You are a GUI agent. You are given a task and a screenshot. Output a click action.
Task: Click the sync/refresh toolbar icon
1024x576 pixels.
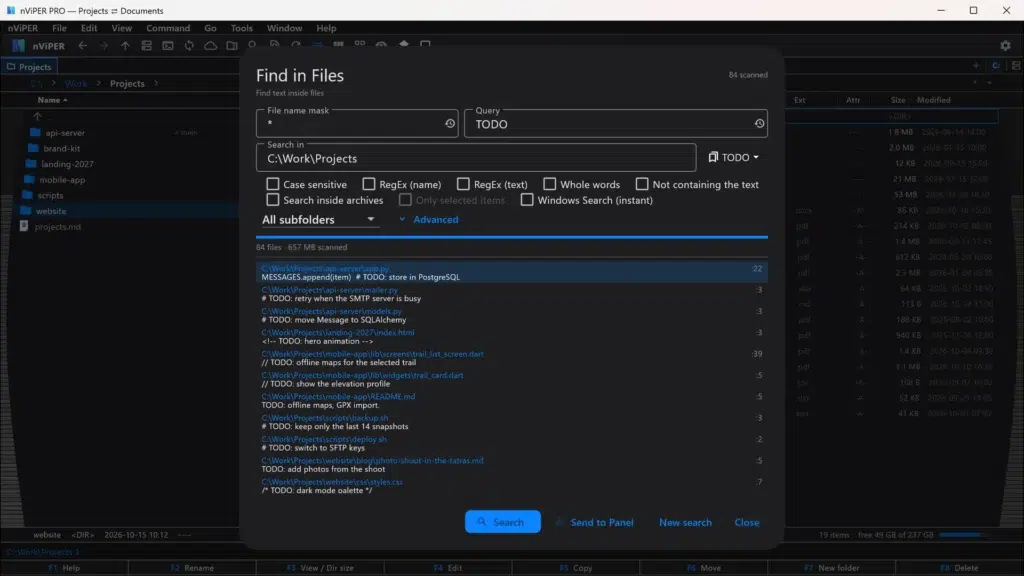pos(189,46)
